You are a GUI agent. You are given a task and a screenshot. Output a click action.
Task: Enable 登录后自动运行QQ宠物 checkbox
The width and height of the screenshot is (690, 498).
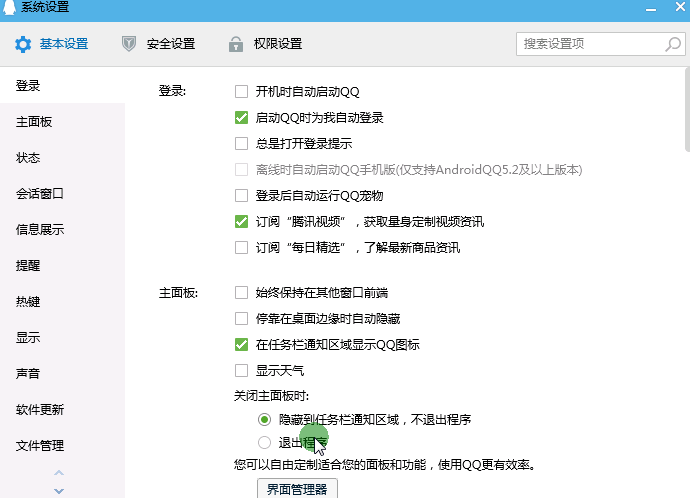241,195
